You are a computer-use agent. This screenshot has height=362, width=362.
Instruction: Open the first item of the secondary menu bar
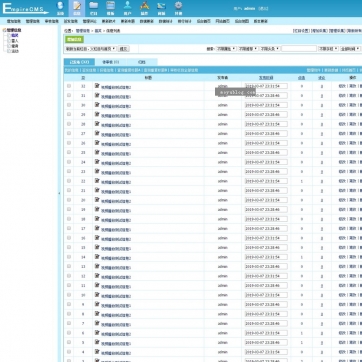[x=14, y=21]
